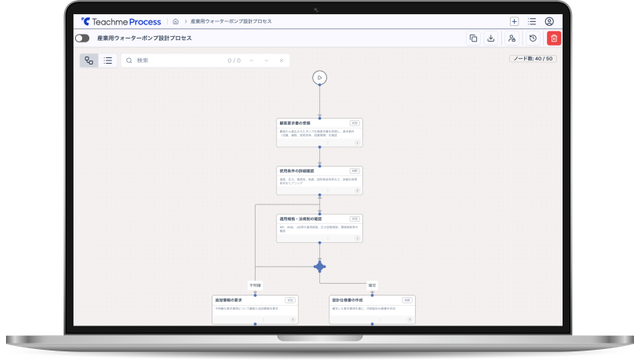This screenshot has width=640, height=360.
Task: Select the 適用規格・法規制の確認 node
Action: click(x=320, y=228)
